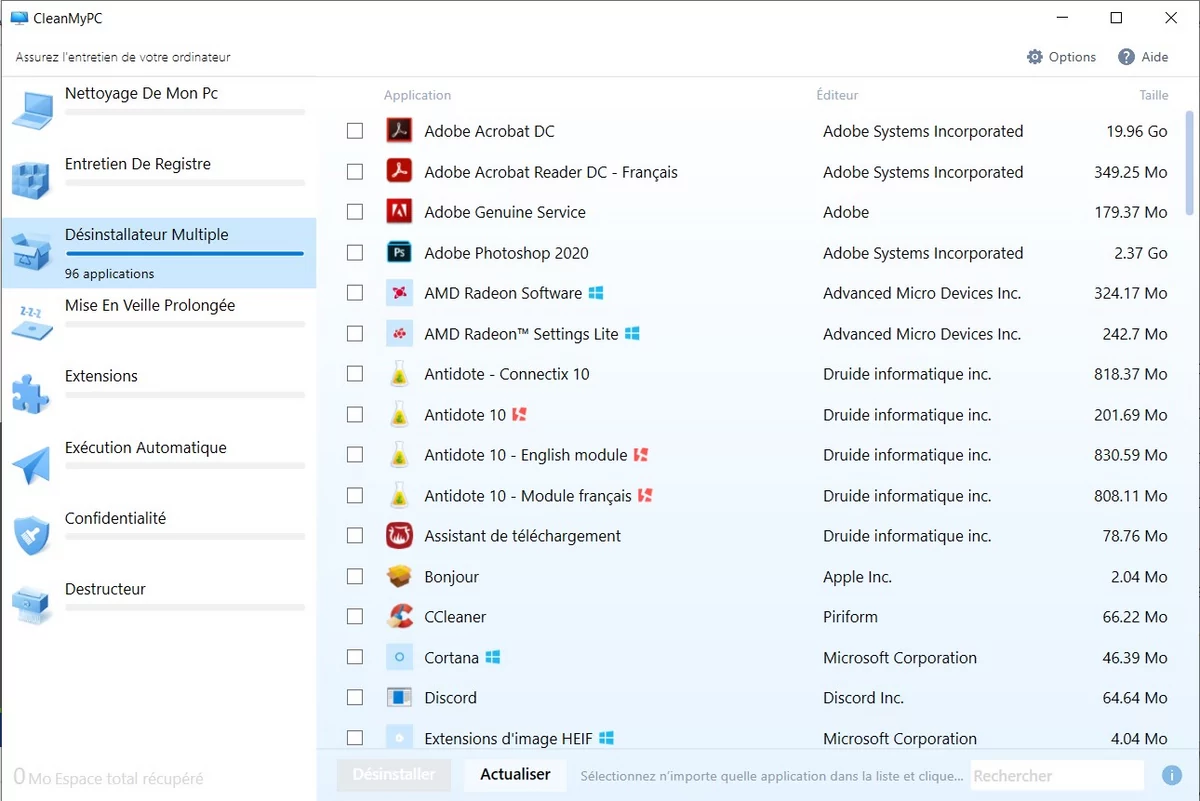Click the CCleaner app icon
The image size is (1200, 801).
(399, 617)
